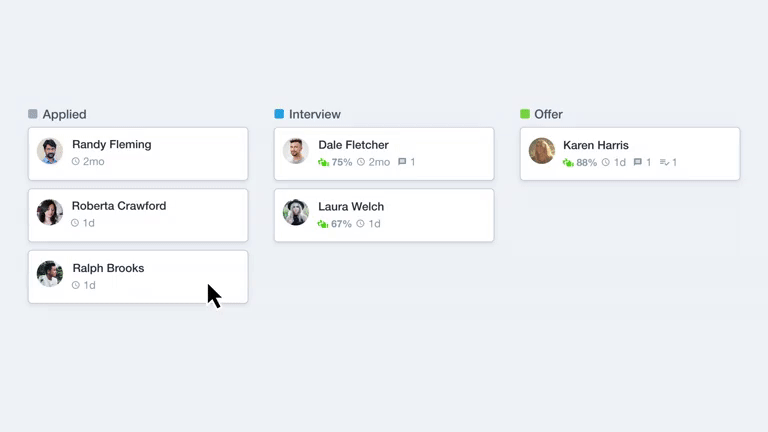
Task: Click Laura Welch's profile photo
Action: 296,213
